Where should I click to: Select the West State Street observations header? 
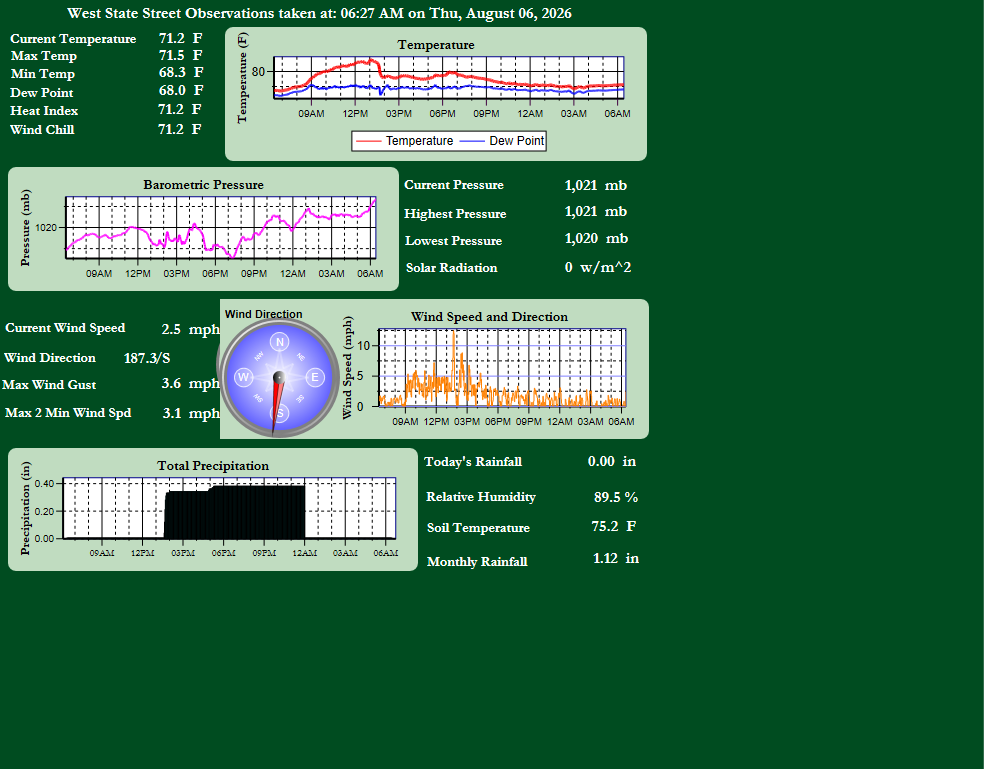[x=319, y=13]
